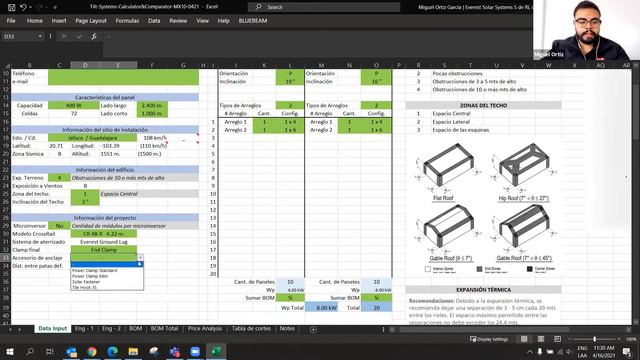Open the View ribbon tab
Image resolution: width=640 pixels, height=360 pixels.
[202, 20]
